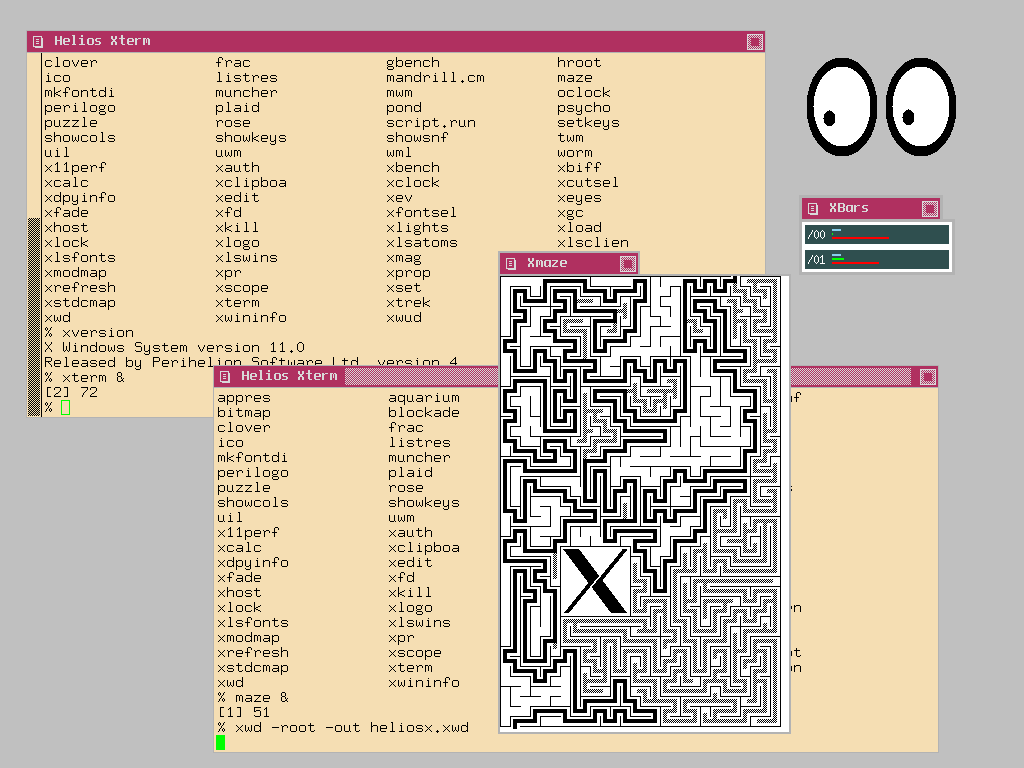Click 'showkeys' in the front Xterm
The image size is (1024, 768).
tap(423, 503)
